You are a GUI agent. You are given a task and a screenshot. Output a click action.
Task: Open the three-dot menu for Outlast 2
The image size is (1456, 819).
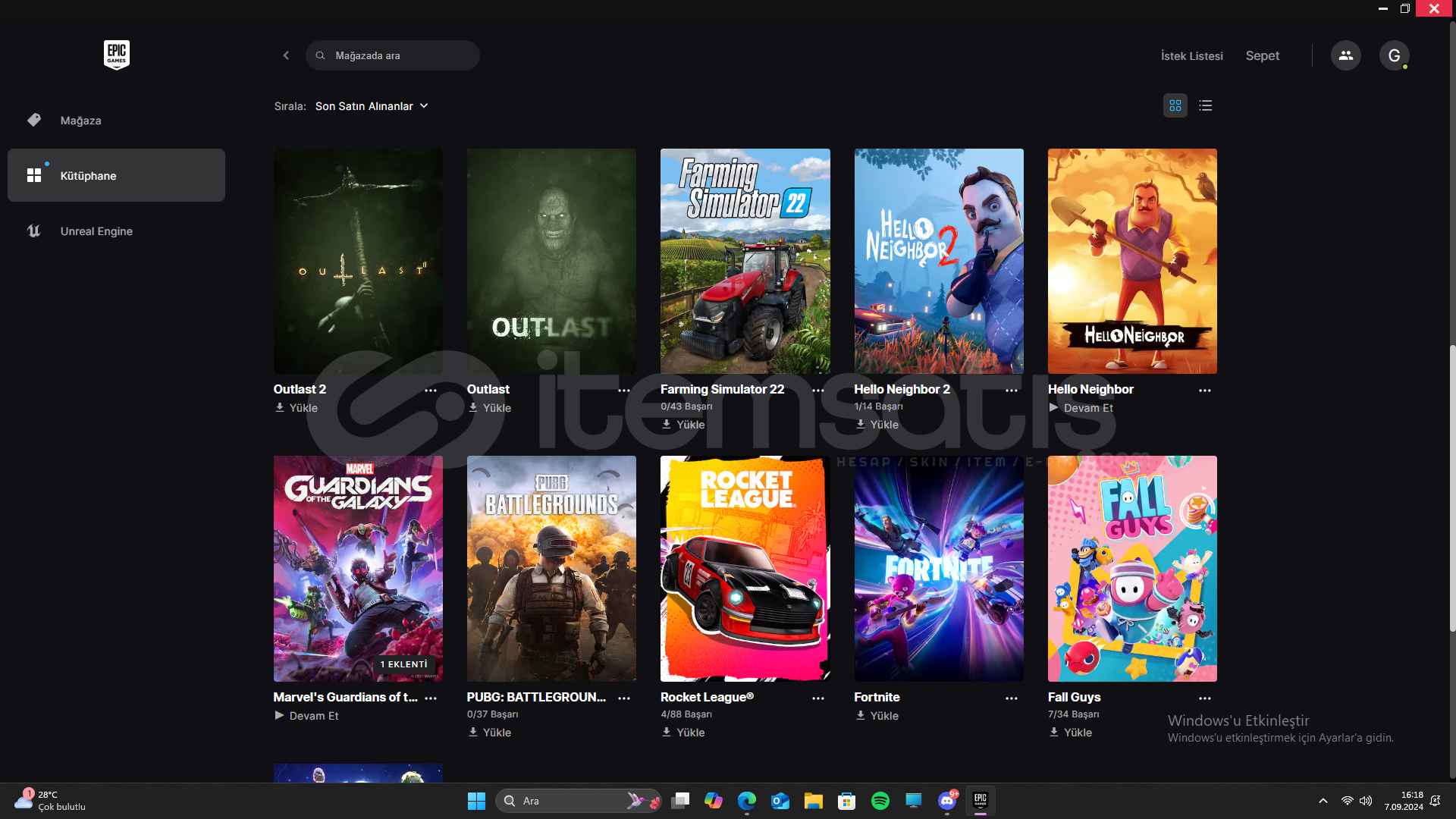(431, 391)
